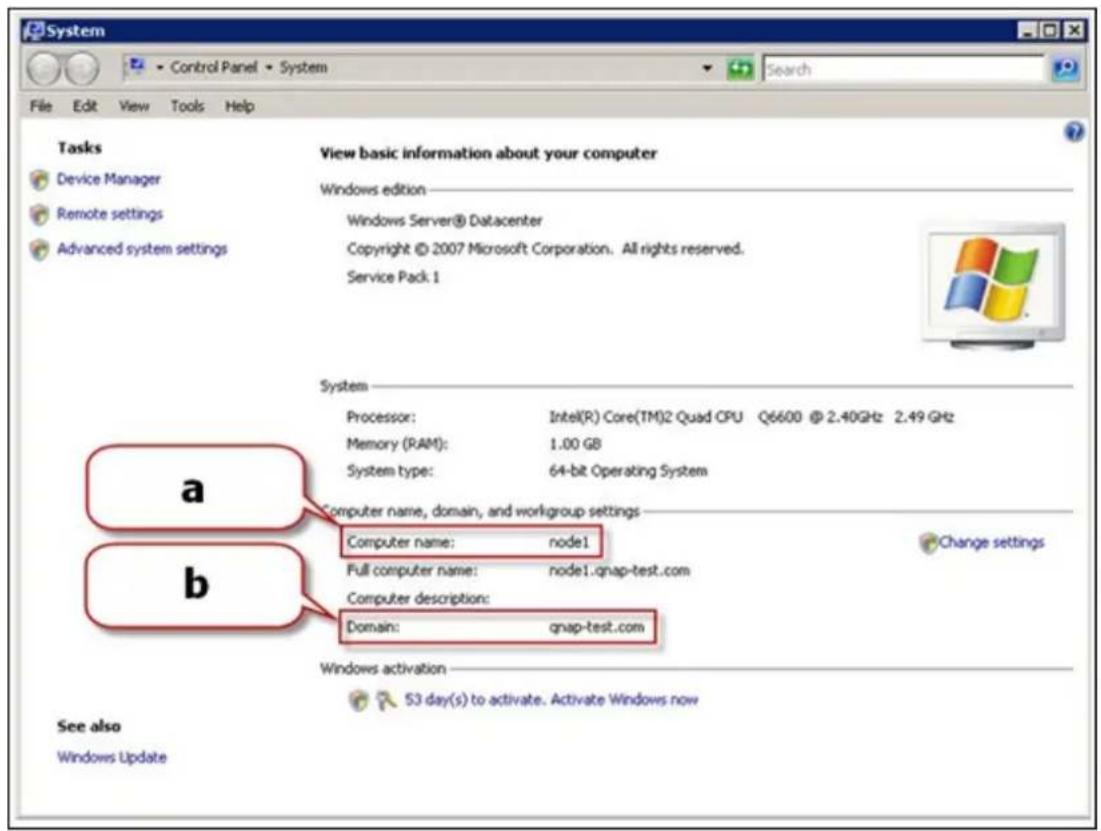Screen dimensions: 1101x831
Task: Click the domain value qnap-test.com
Action: 596,627
